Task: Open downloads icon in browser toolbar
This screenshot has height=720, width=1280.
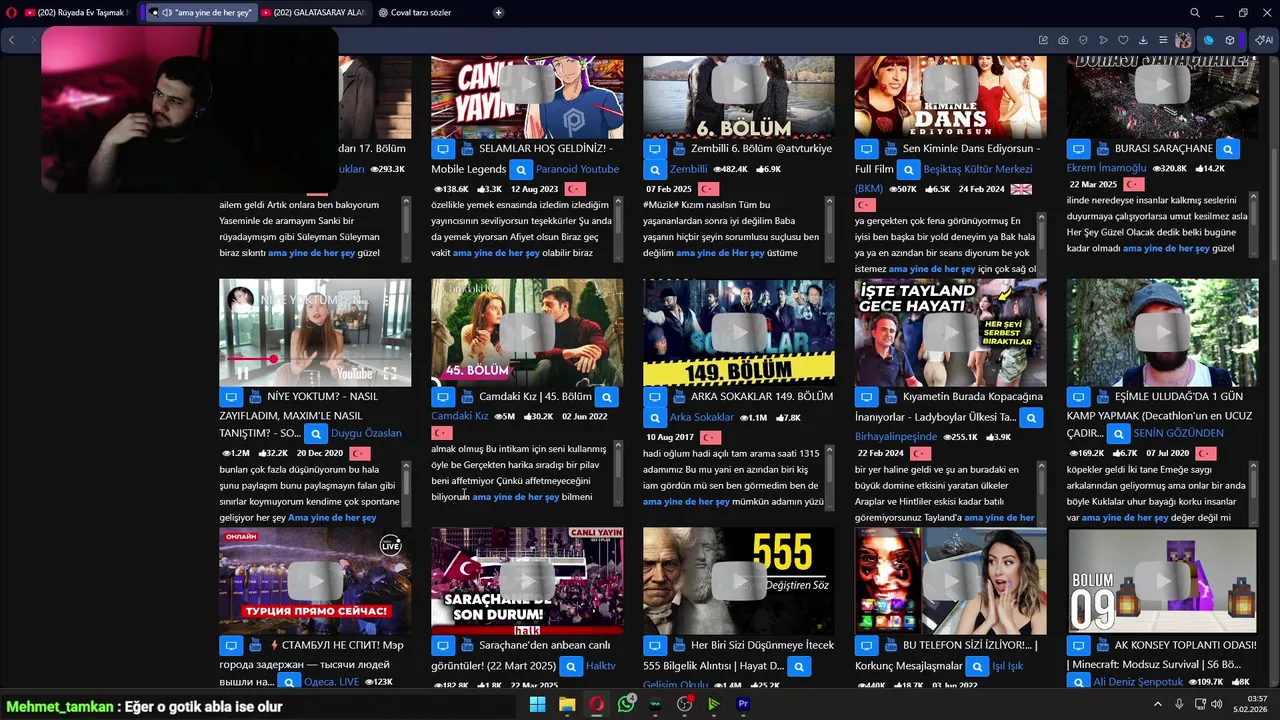Action: 1143,40
